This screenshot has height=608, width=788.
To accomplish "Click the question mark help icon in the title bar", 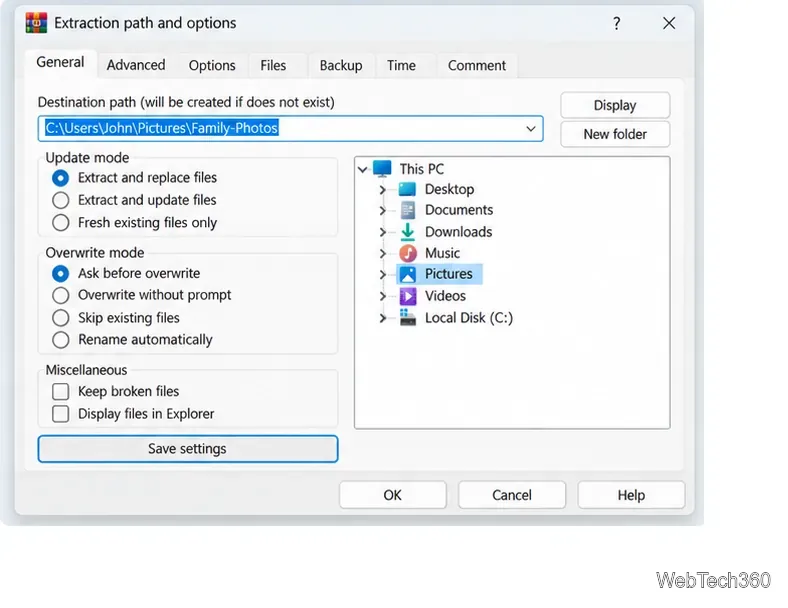I will pos(617,23).
